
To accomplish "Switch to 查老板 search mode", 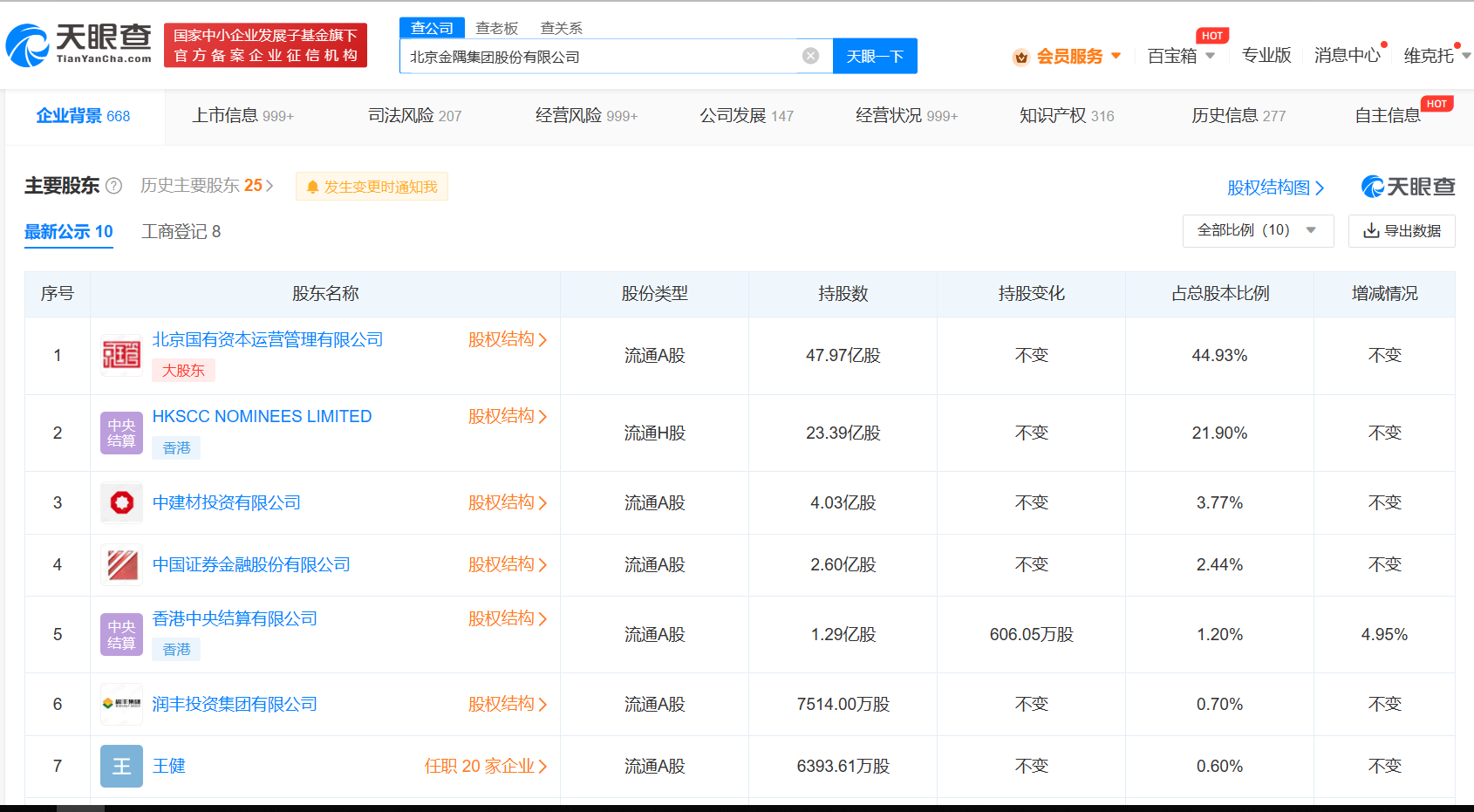I will pos(497,27).
